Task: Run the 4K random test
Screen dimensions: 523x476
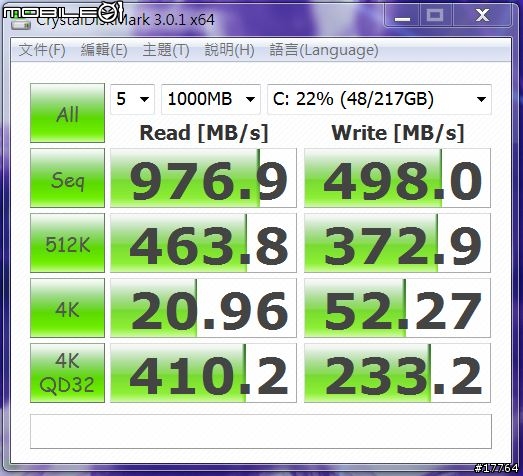Action: [x=67, y=308]
